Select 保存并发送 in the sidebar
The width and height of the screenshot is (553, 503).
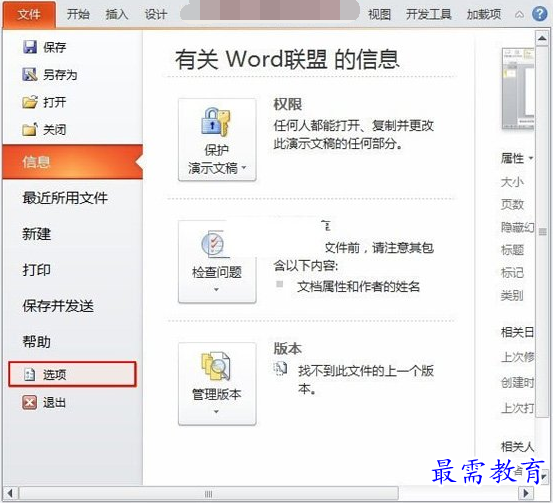[x=58, y=306]
